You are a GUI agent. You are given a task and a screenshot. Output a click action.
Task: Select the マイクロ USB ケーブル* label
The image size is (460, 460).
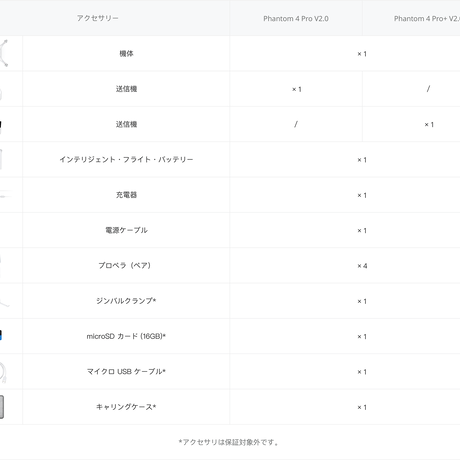point(126,372)
